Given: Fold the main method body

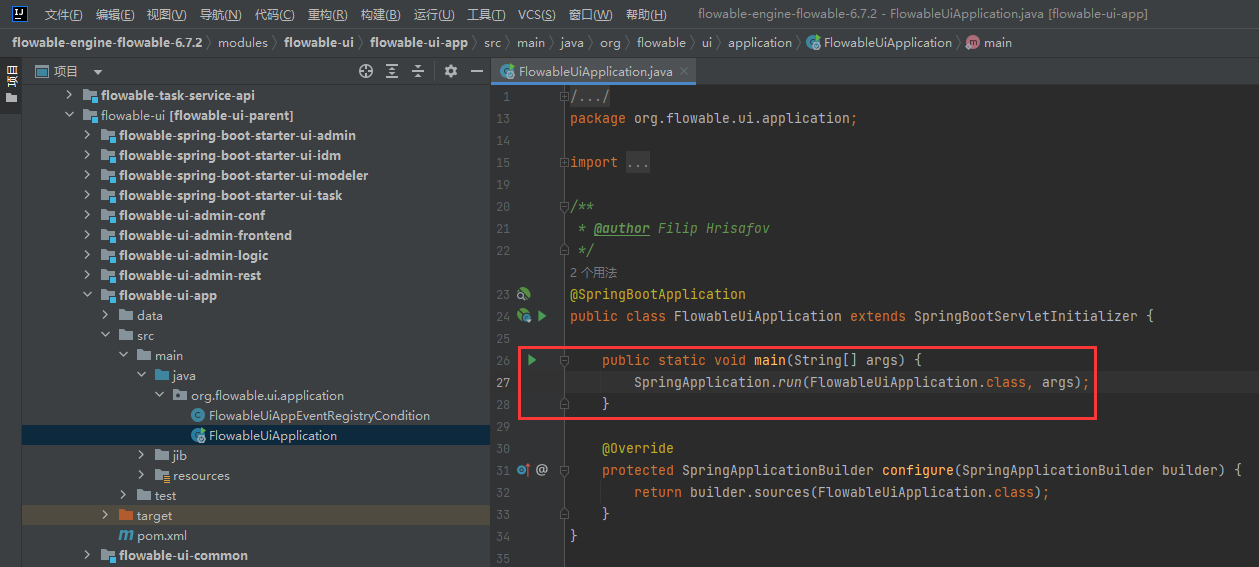Looking at the screenshot, I should click(x=564, y=360).
